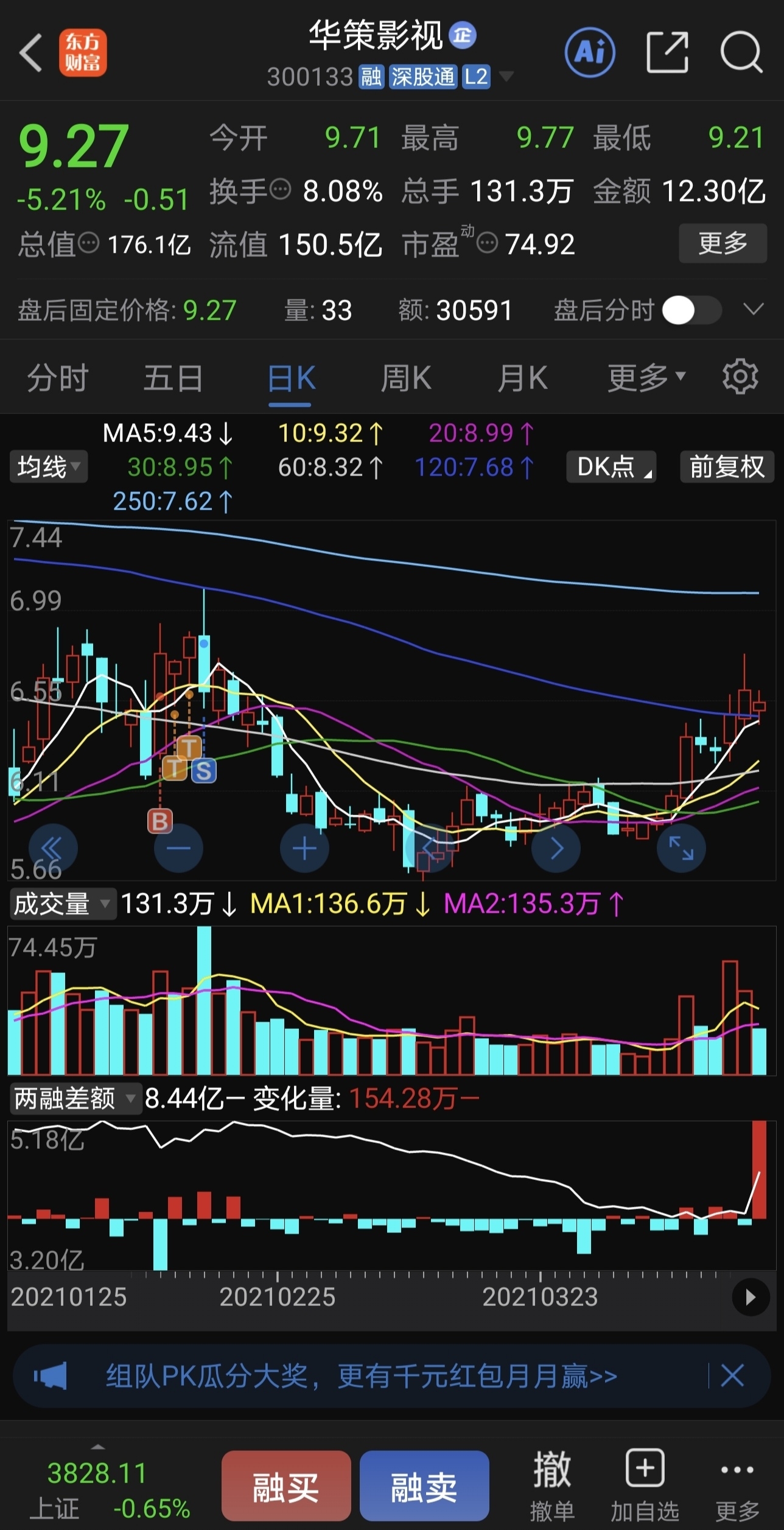The width and height of the screenshot is (784, 1530).
Task: Switch to 分时 tab
Action: click(58, 377)
